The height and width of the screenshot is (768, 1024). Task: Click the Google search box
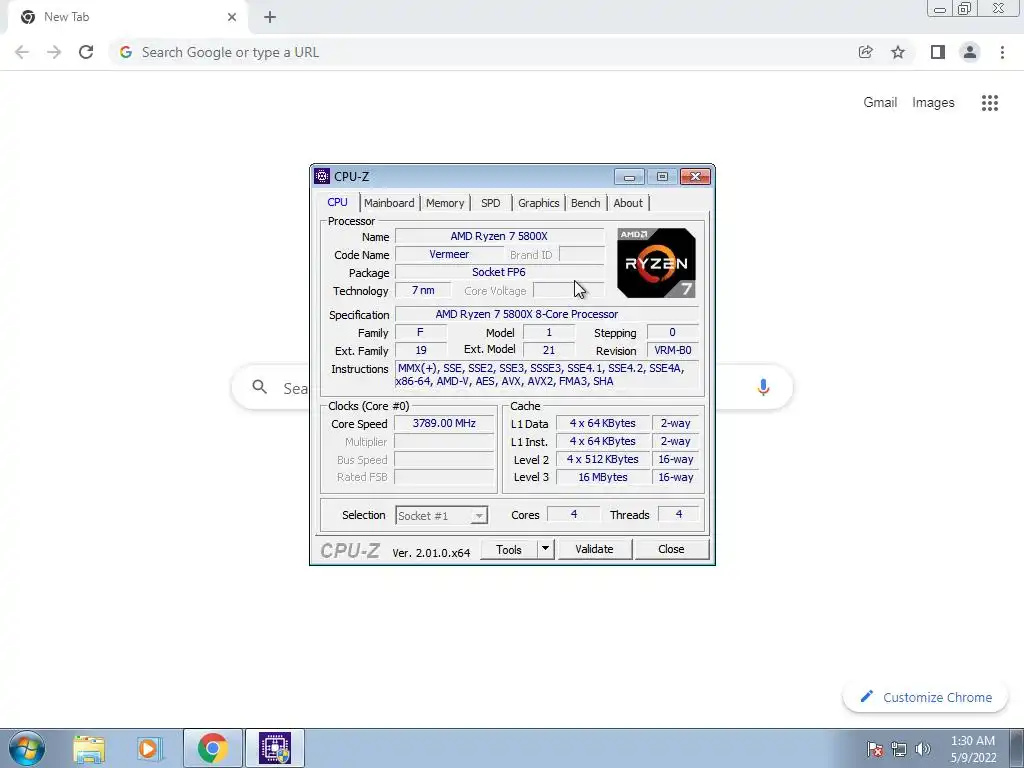pyautogui.click(x=512, y=387)
